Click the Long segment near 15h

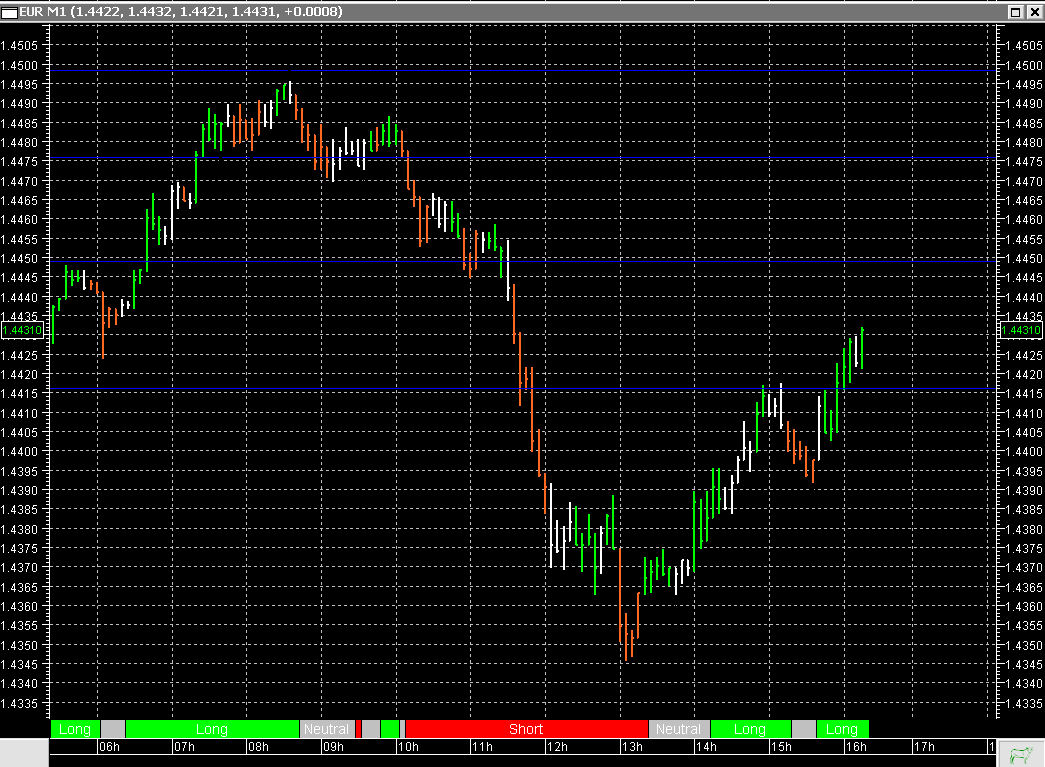(x=751, y=729)
